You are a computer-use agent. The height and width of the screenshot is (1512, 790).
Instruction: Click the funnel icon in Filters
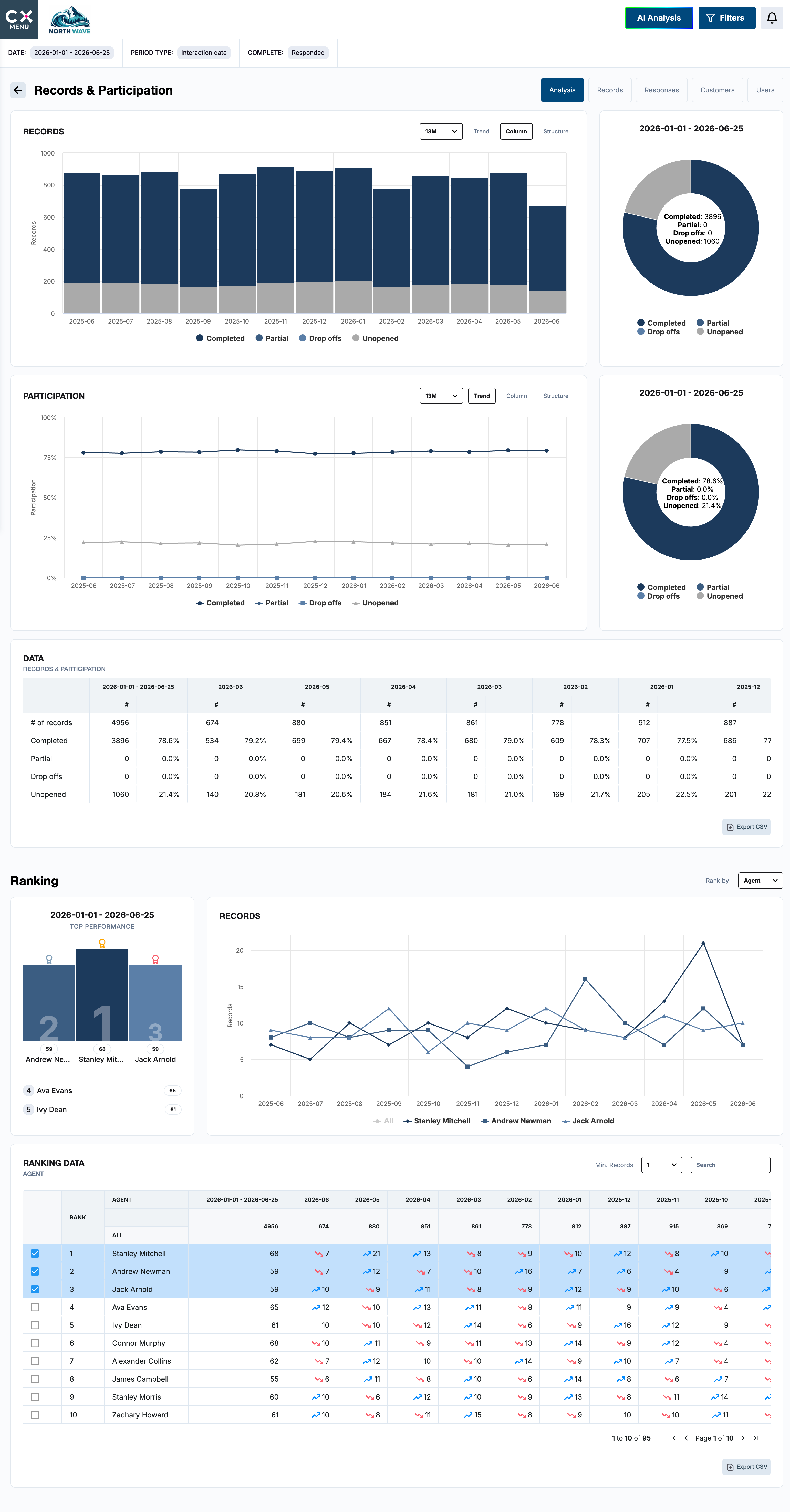pyautogui.click(x=710, y=18)
